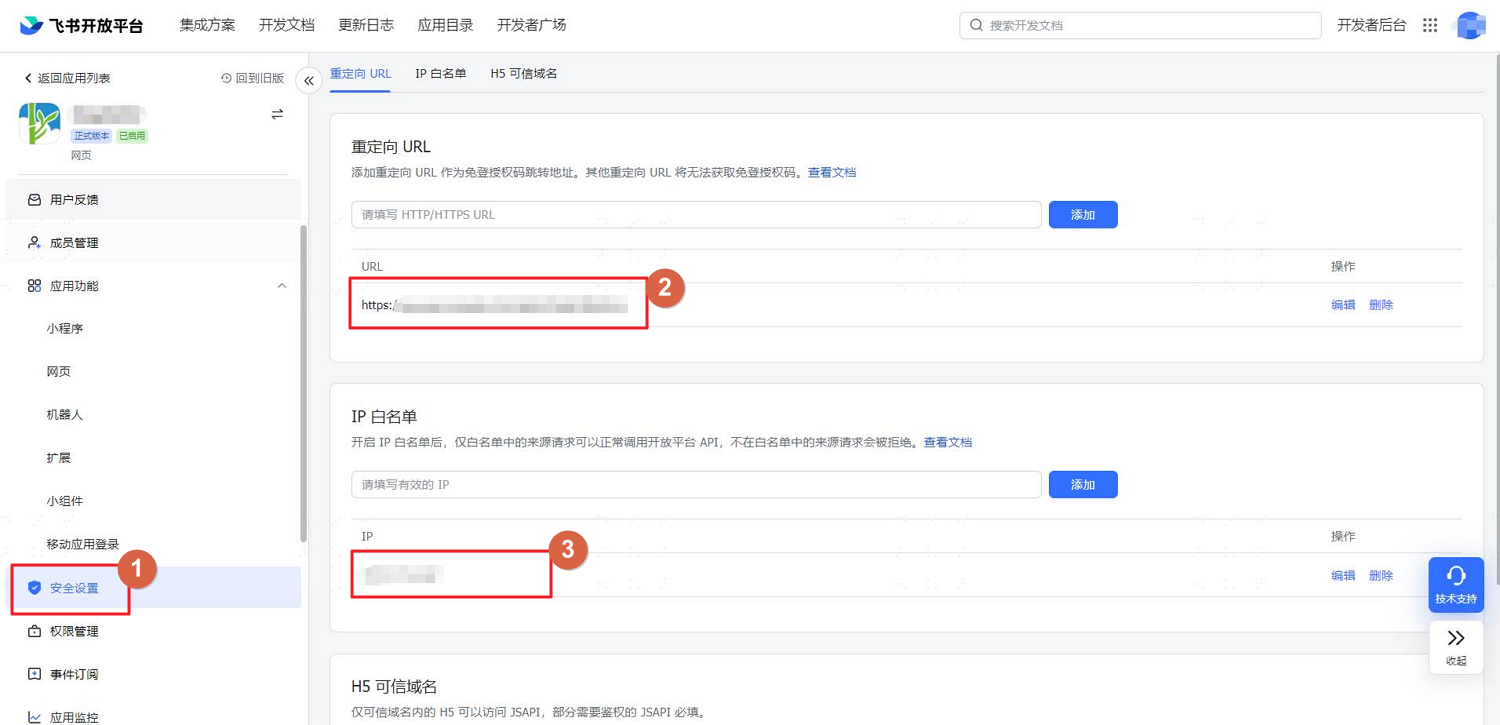Click the 安全设置 shield icon
Viewport: 1500px width, 725px height.
(x=34, y=588)
